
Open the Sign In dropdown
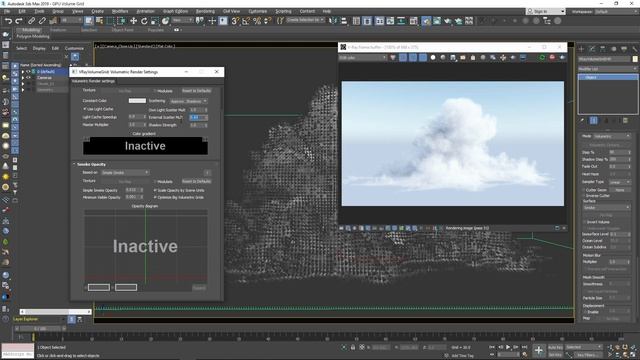coord(545,11)
